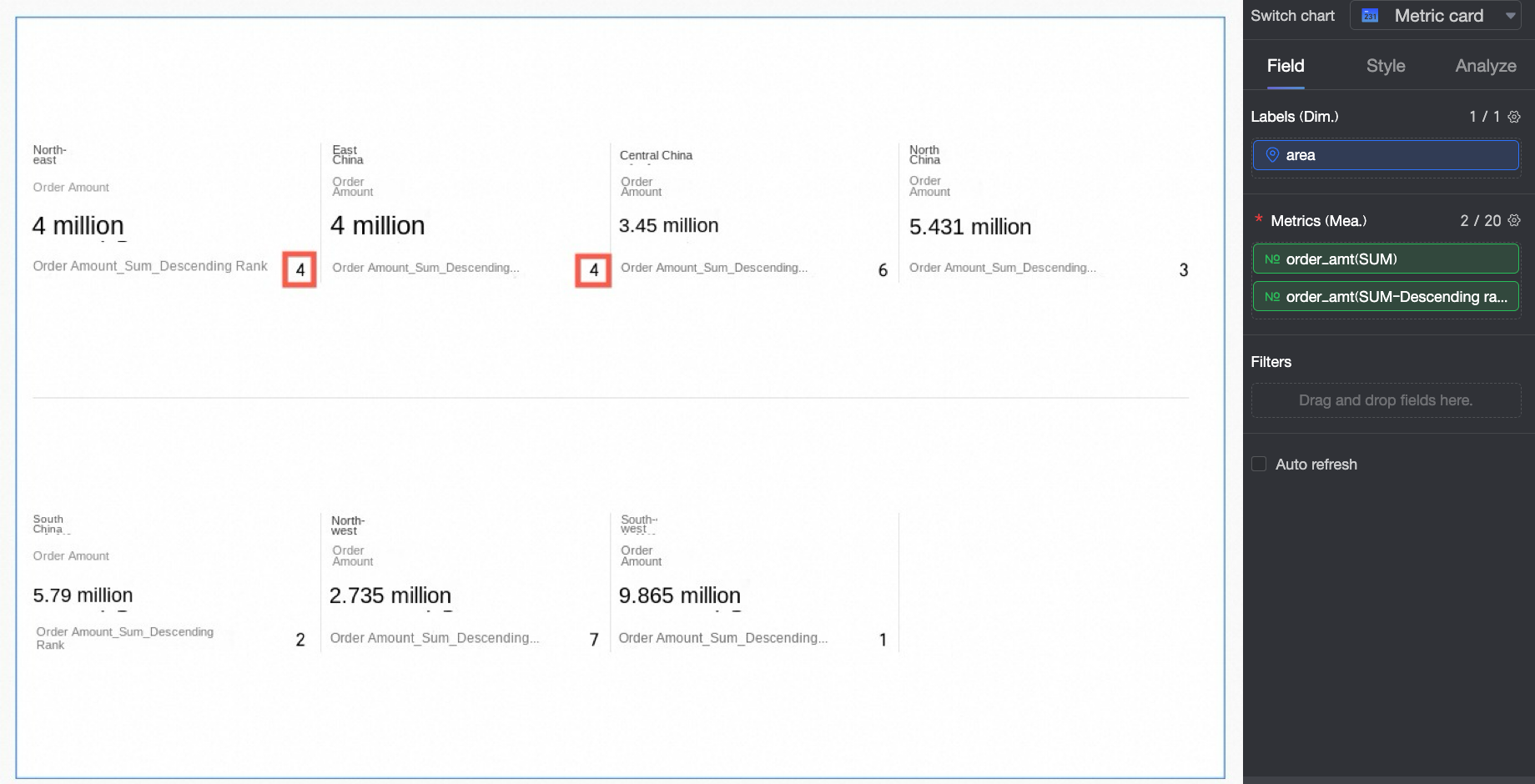The width and height of the screenshot is (1535, 784).
Task: Click the 2.735 million North-west value
Action: tap(390, 596)
